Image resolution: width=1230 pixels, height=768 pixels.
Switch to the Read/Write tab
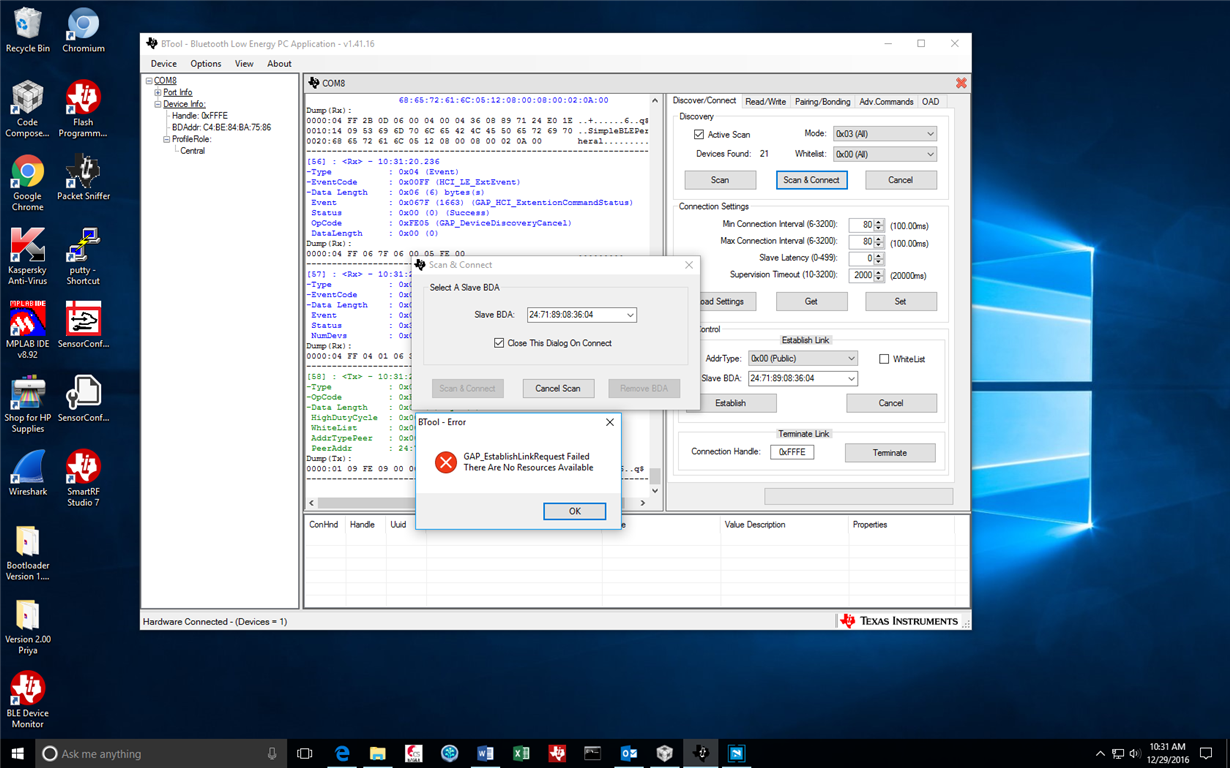(x=765, y=102)
